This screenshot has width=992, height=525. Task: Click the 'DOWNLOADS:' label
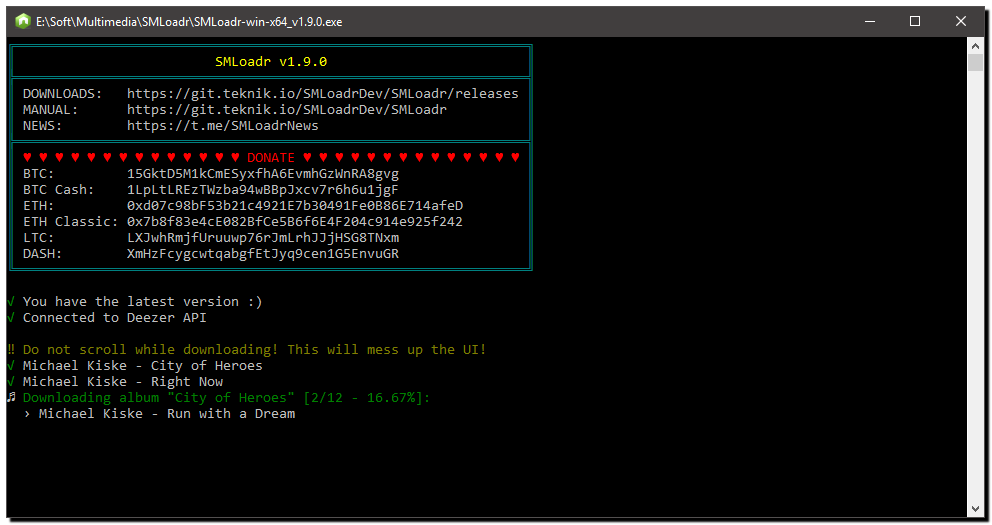coord(62,94)
